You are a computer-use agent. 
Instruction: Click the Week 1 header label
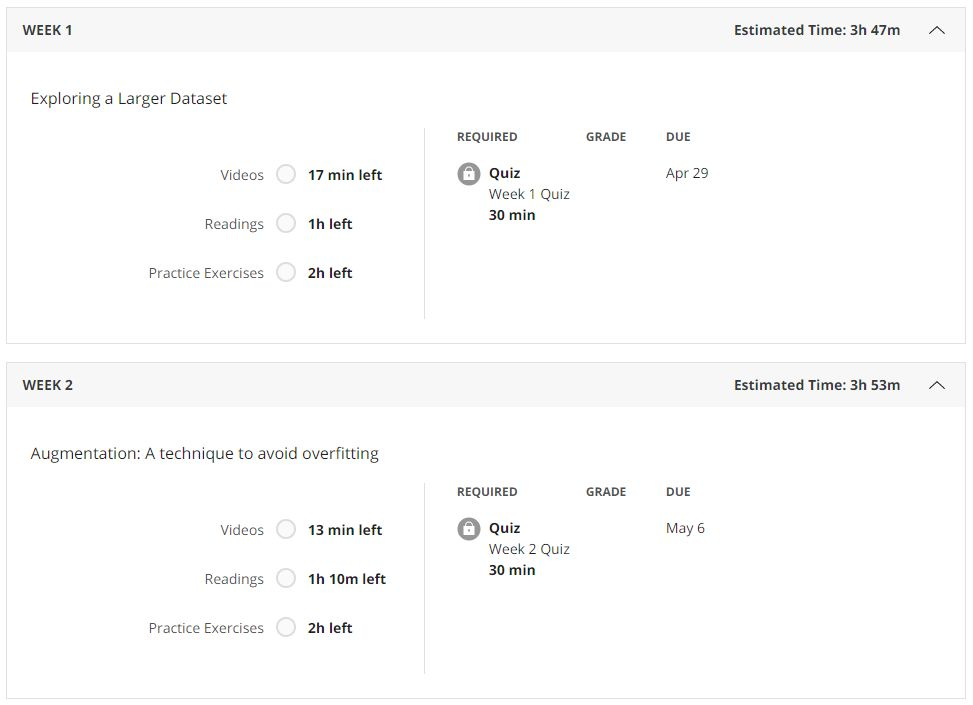[x=48, y=30]
